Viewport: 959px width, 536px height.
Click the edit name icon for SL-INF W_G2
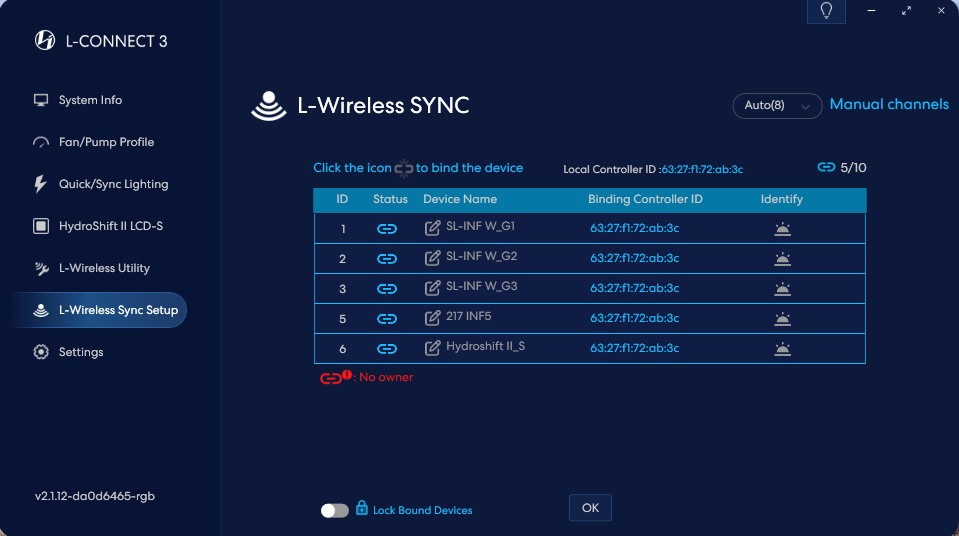click(x=432, y=258)
